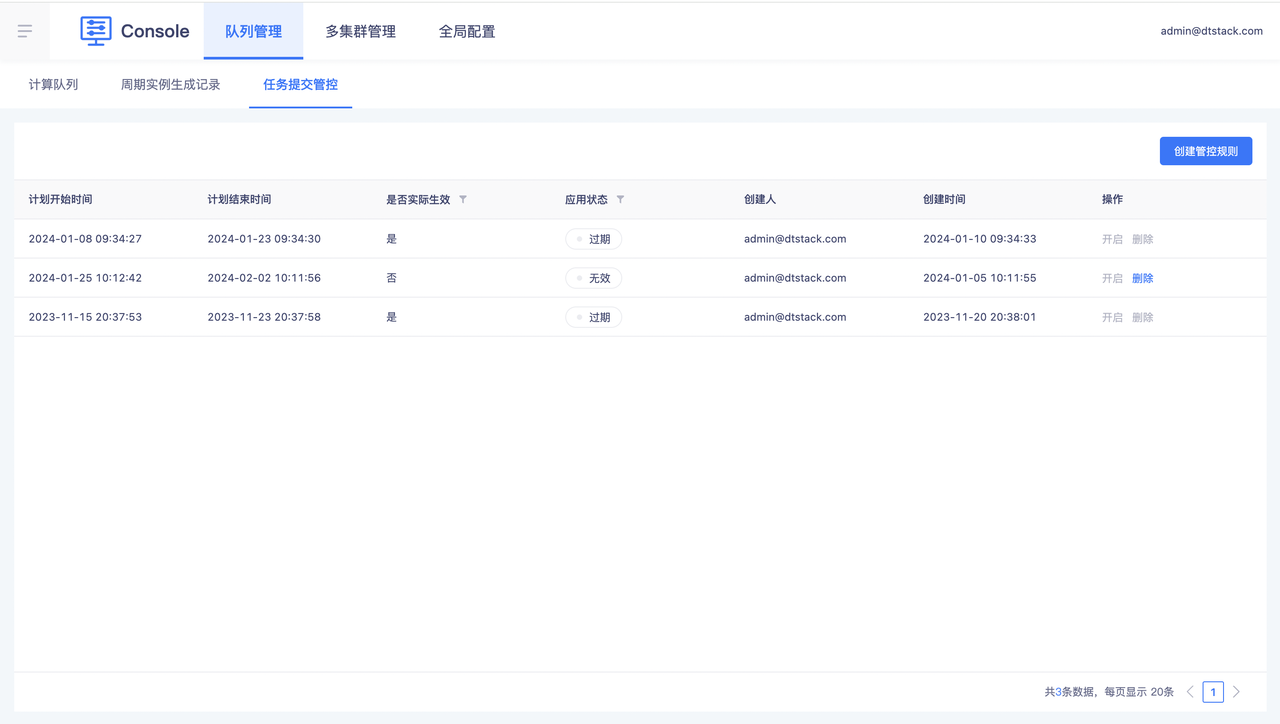
Task: Open filter for 应用状态 column
Action: (620, 200)
